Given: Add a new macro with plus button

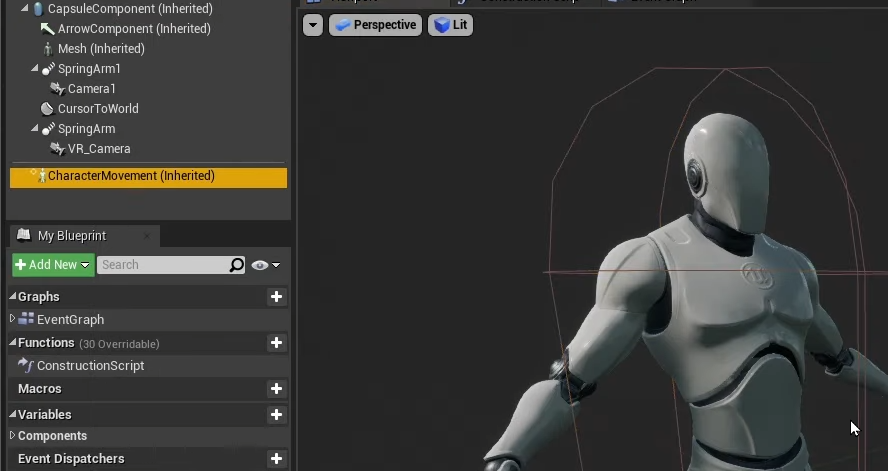Looking at the screenshot, I should tap(276, 388).
